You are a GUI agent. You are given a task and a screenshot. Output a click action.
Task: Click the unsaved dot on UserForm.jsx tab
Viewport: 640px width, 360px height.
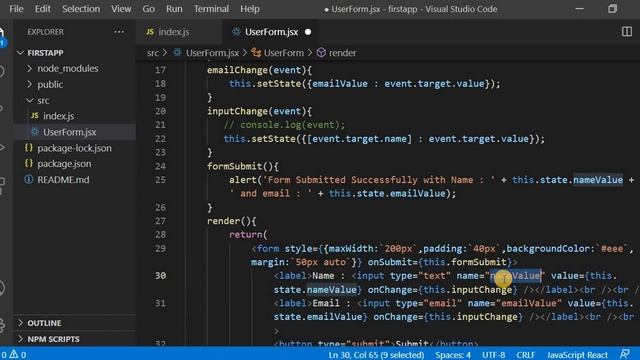[x=308, y=32]
